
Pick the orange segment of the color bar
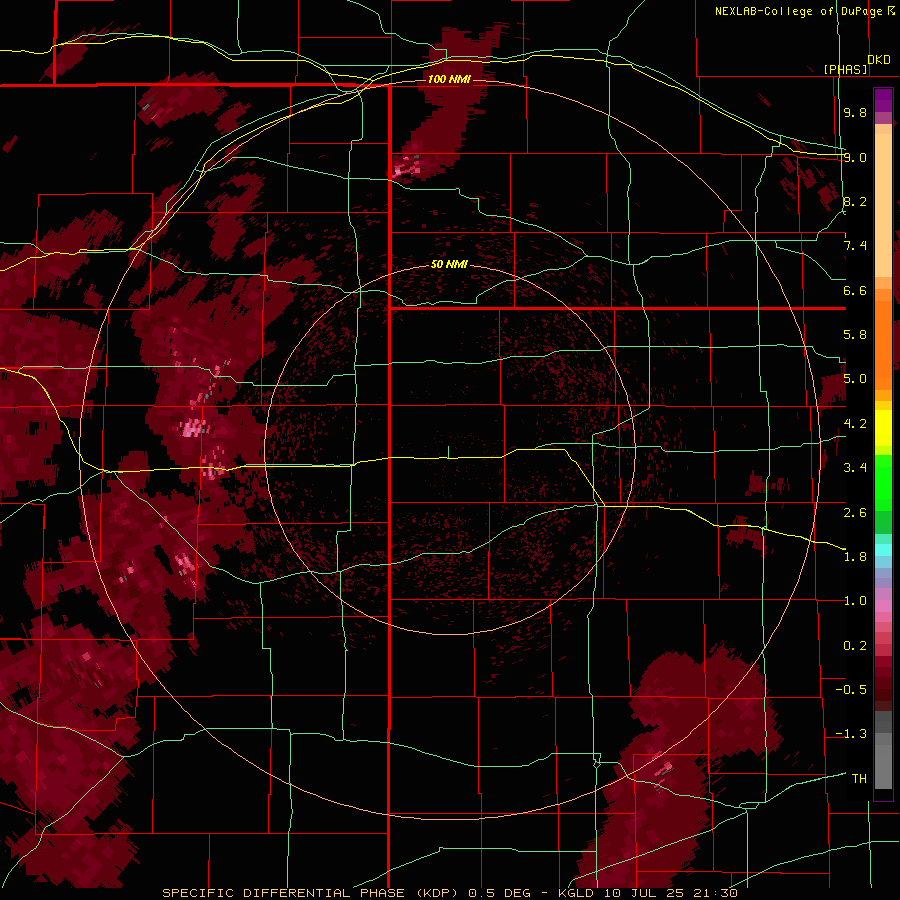(883, 344)
